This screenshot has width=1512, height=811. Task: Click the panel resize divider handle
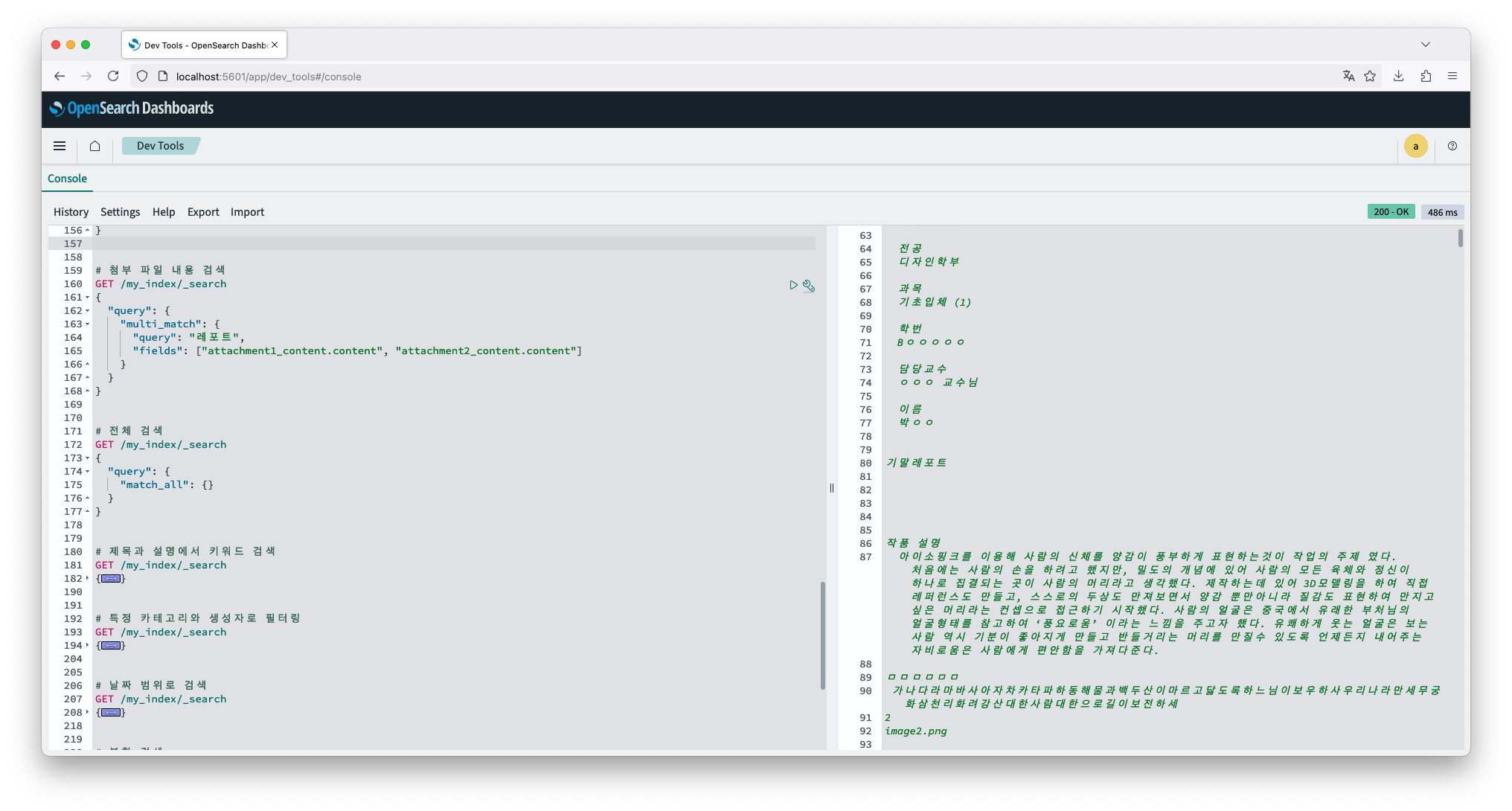[x=832, y=488]
